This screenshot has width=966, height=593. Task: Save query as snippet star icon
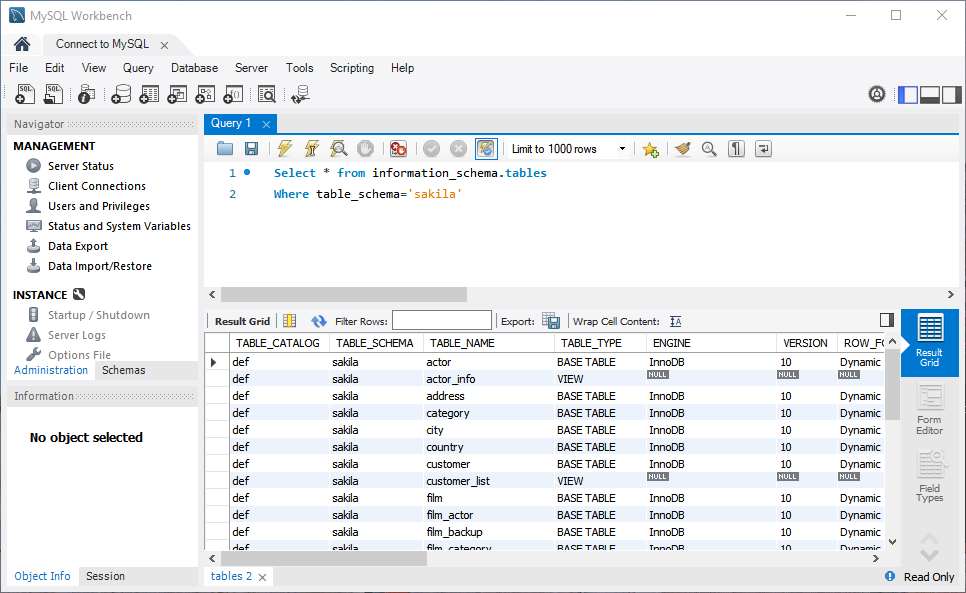(651, 149)
